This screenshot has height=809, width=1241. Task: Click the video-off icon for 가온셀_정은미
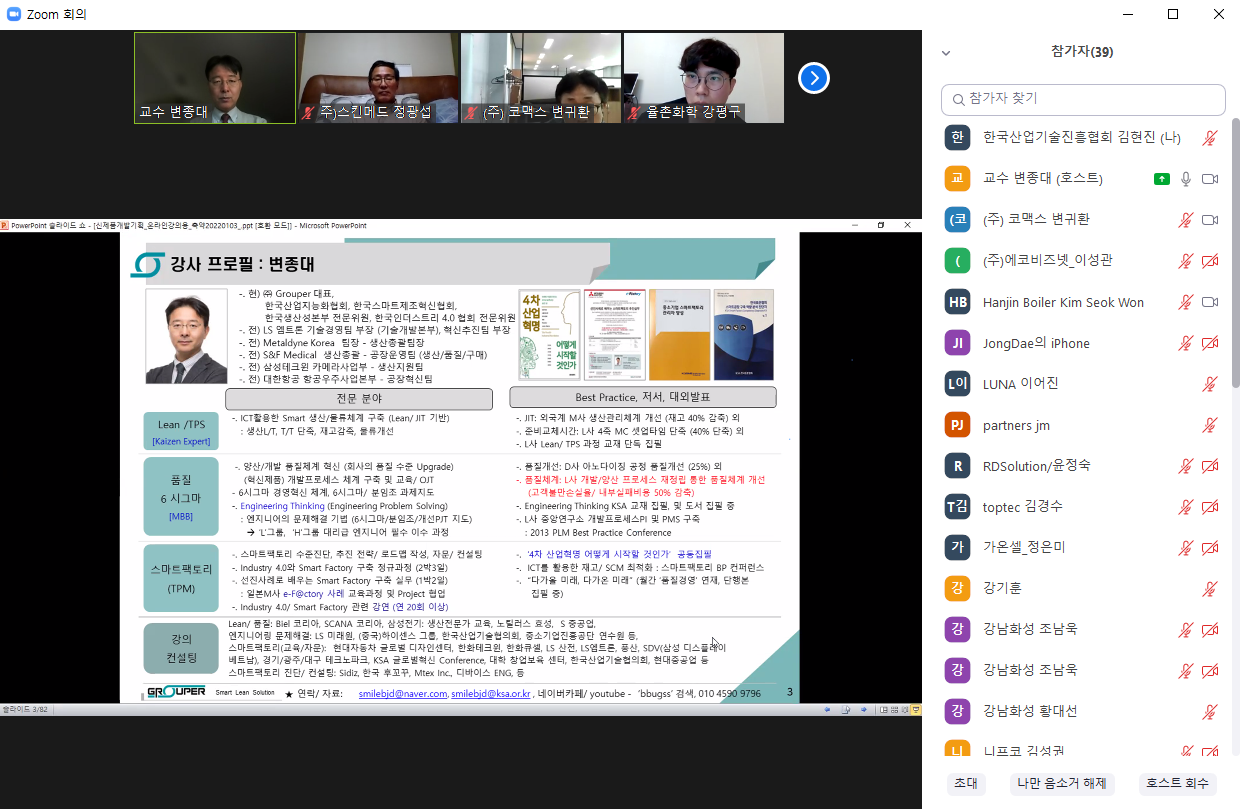click(1210, 548)
